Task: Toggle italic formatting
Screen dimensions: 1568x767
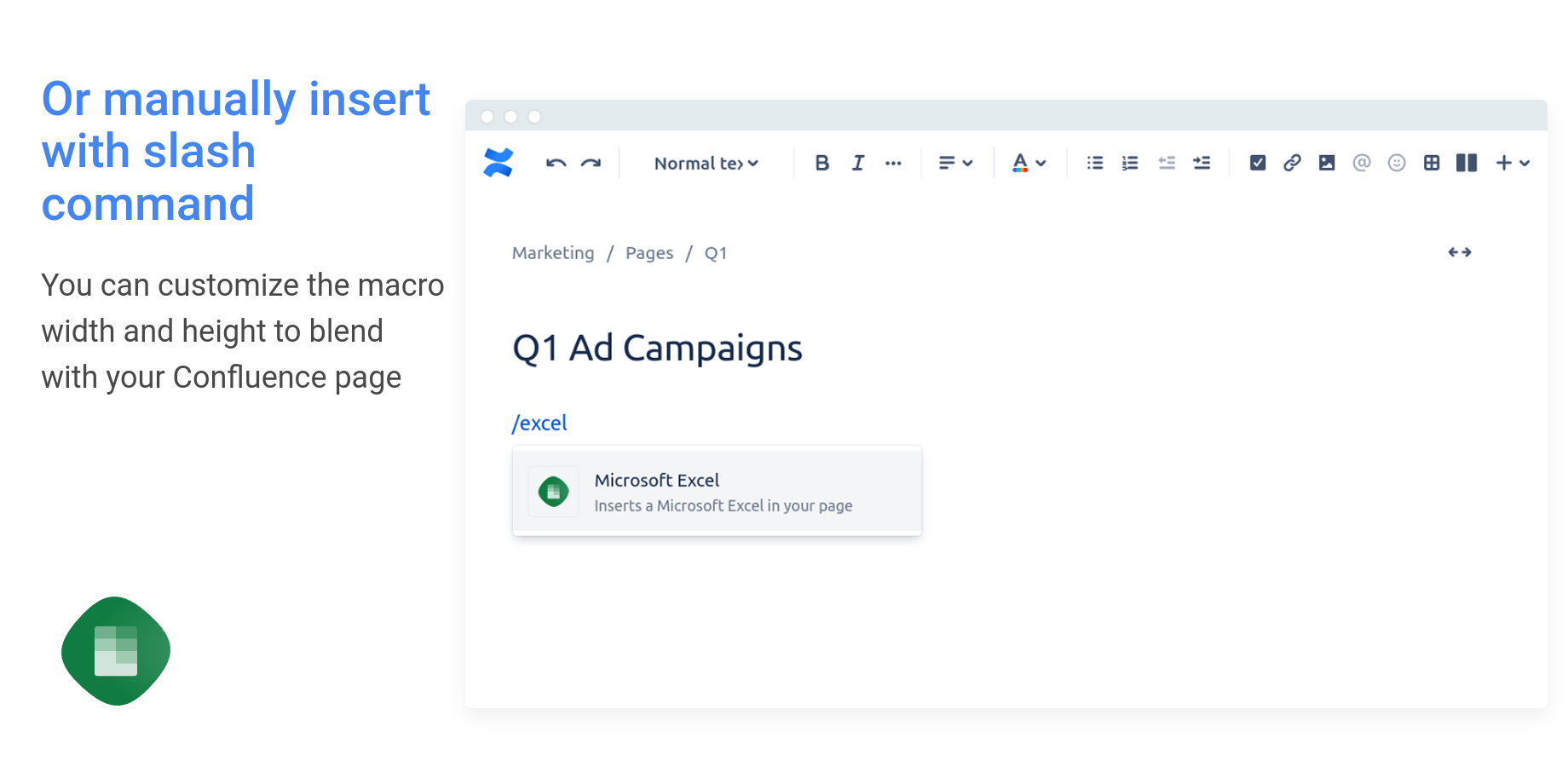Action: tap(858, 163)
